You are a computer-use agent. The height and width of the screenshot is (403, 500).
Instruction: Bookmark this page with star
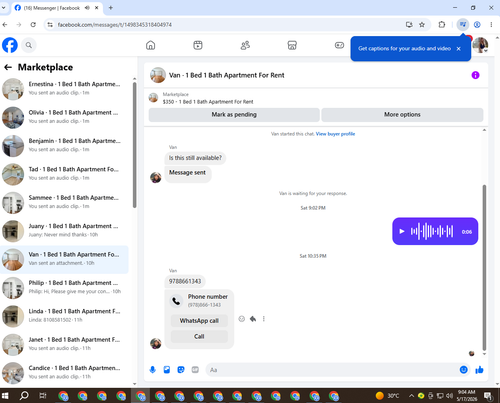(422, 24)
